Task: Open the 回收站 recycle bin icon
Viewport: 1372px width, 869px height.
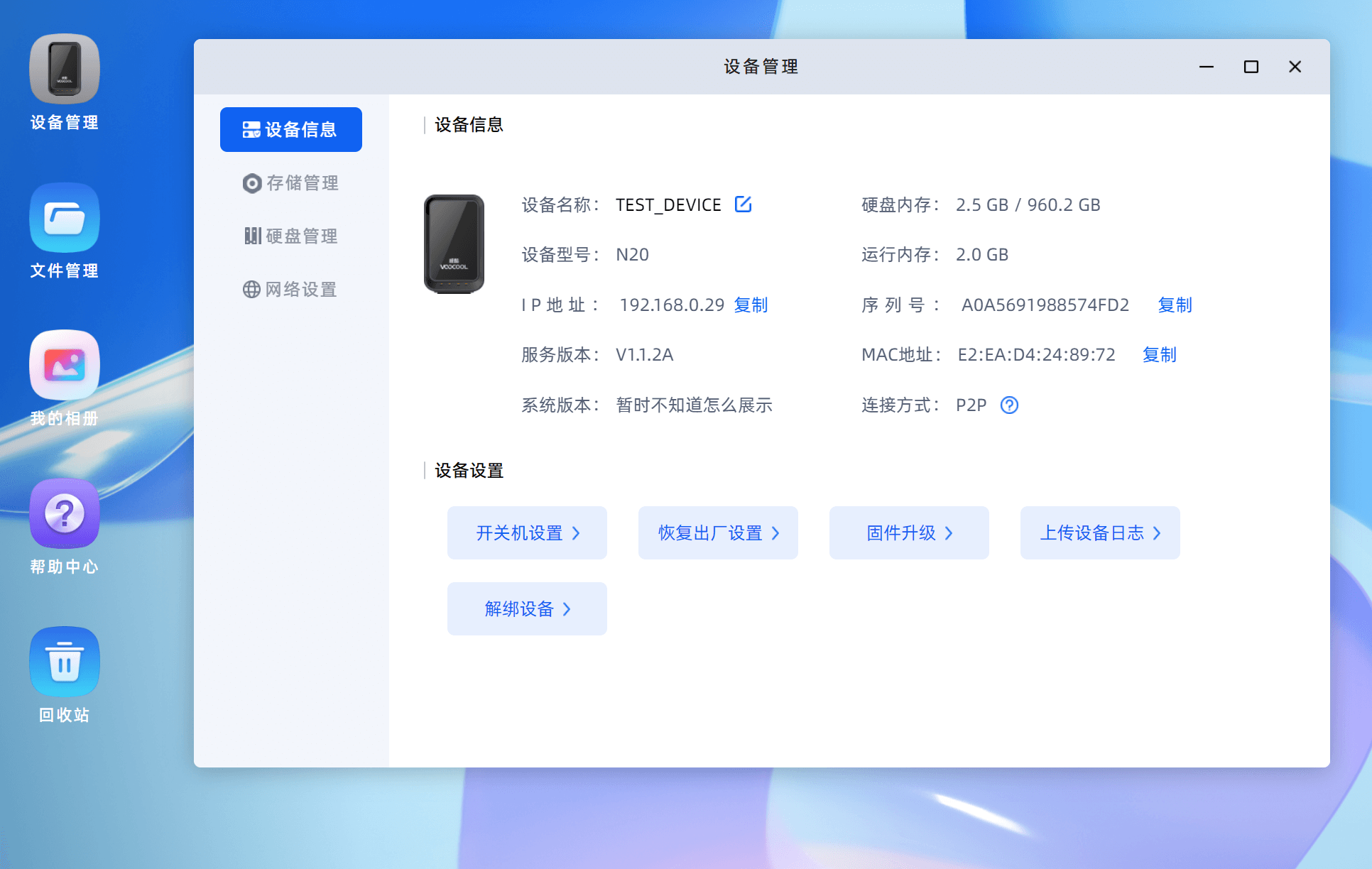Action: [x=64, y=662]
